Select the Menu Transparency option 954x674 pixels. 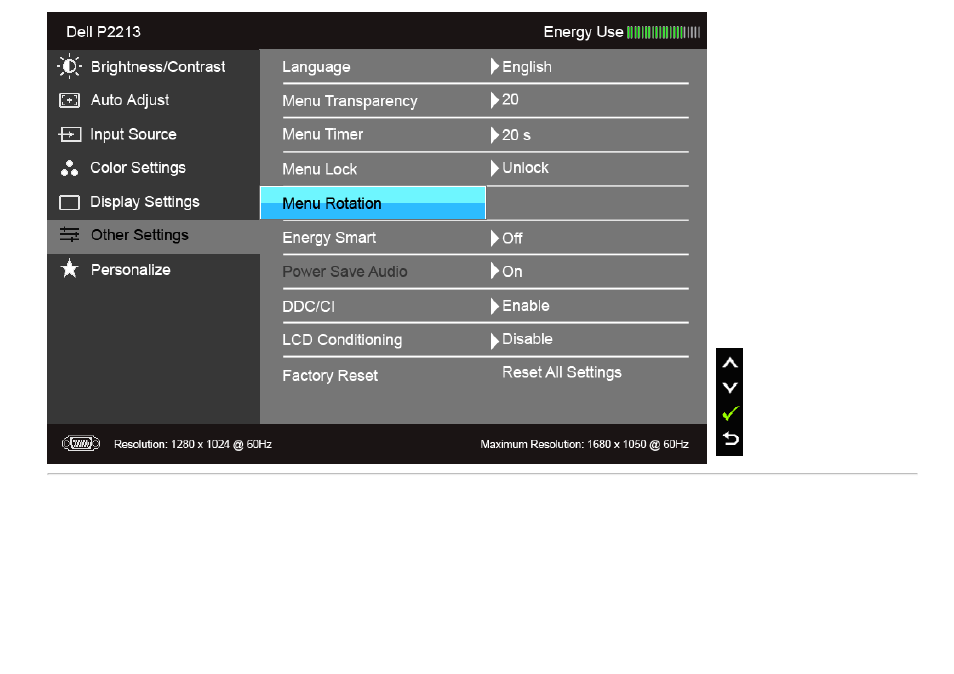tap(350, 101)
